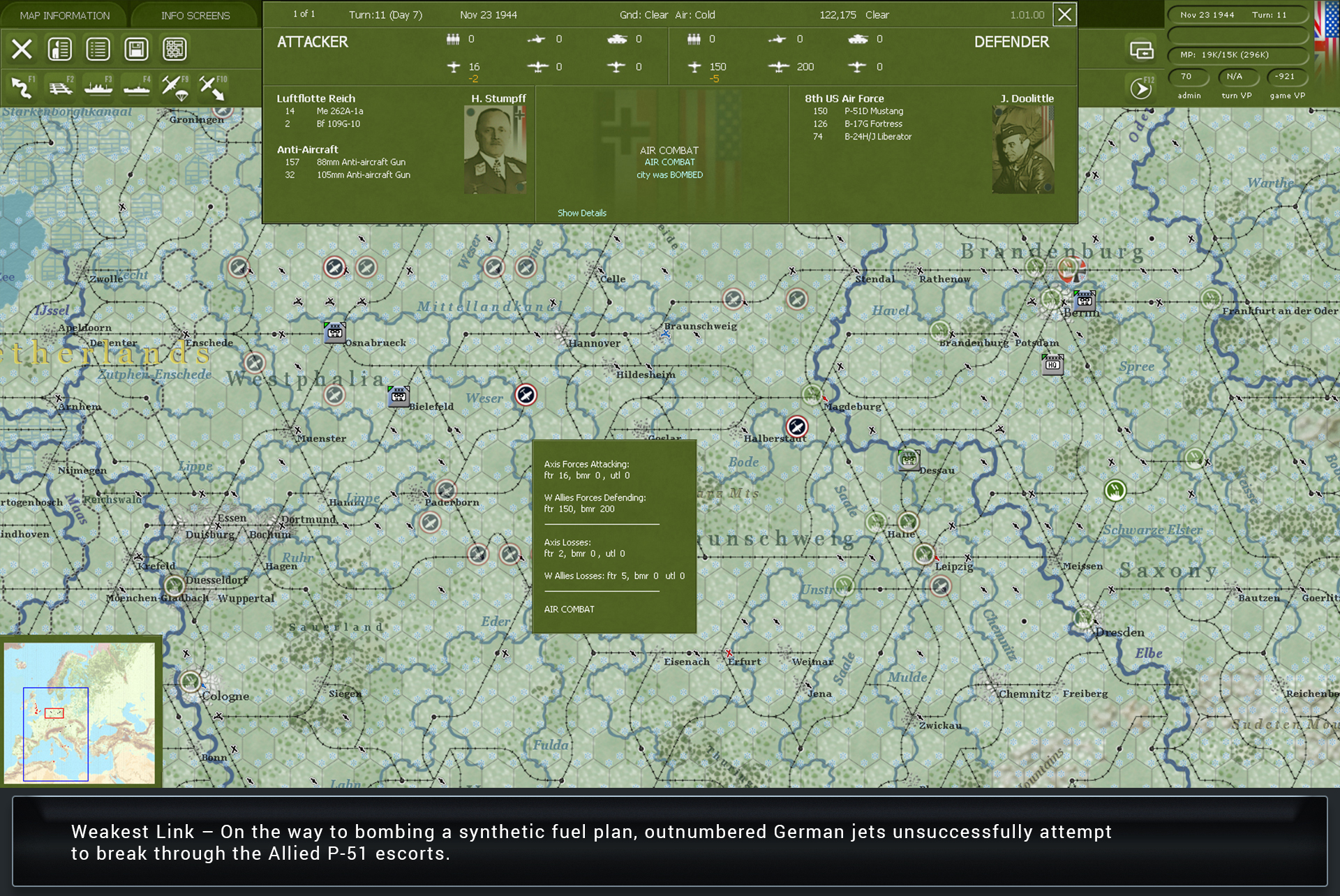Select the F2 rail transport icon

click(x=61, y=86)
